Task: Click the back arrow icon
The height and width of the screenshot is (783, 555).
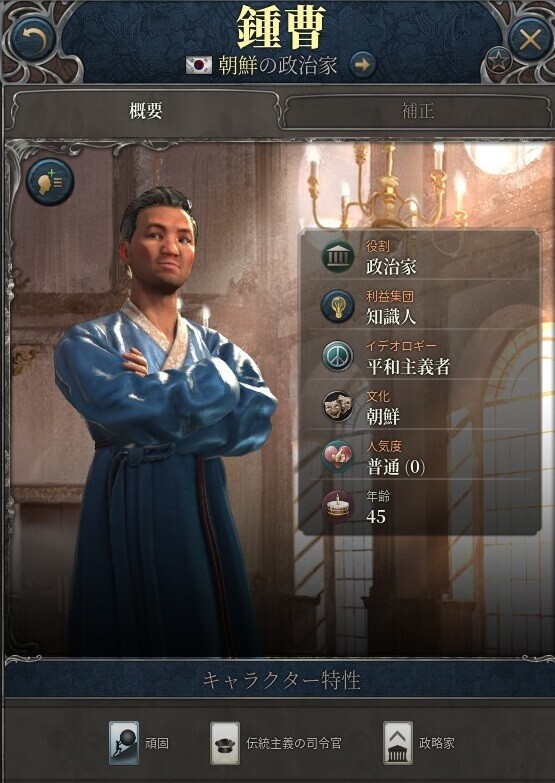Action: click(x=35, y=39)
